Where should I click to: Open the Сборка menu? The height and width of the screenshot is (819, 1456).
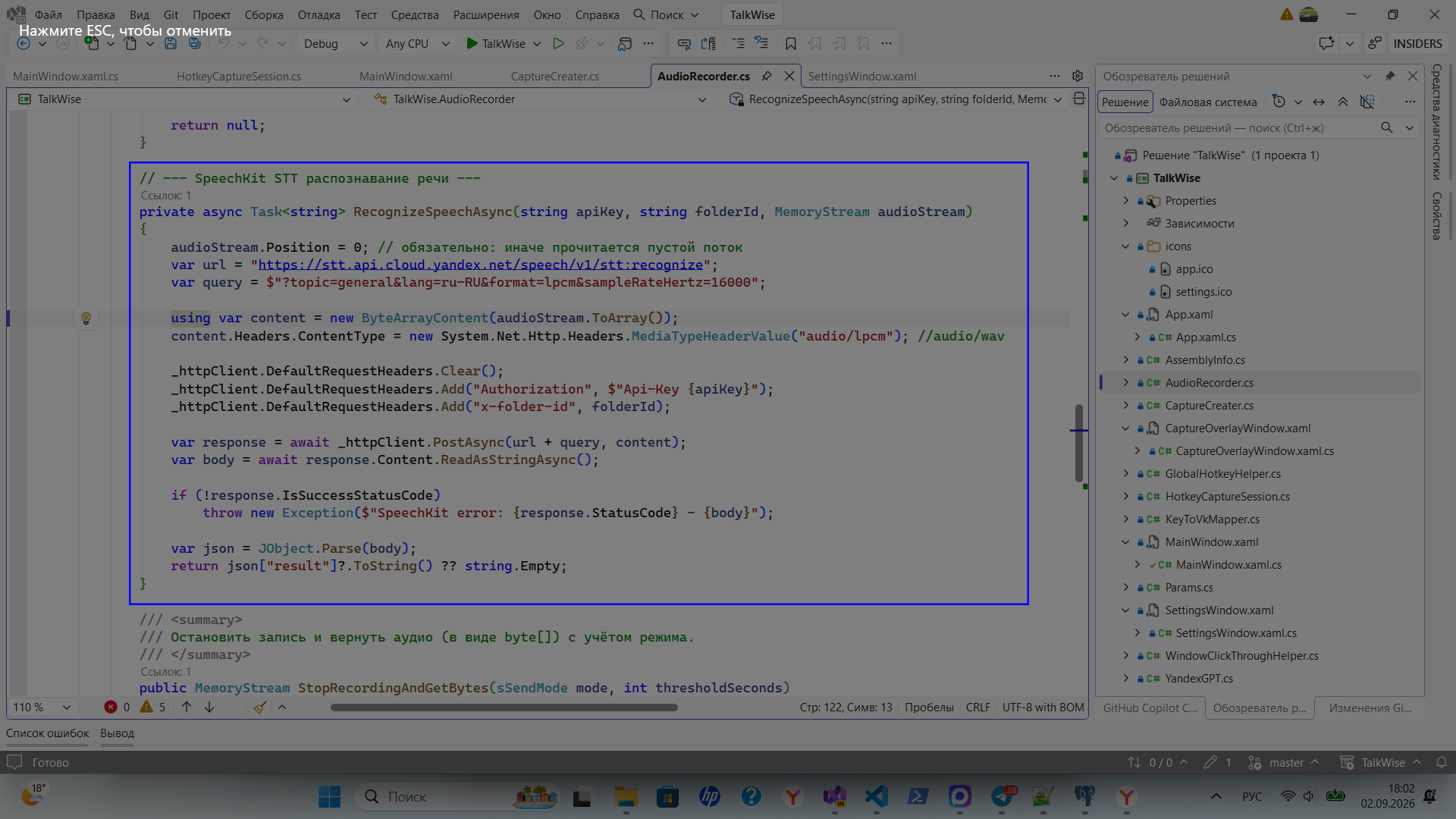point(264,14)
